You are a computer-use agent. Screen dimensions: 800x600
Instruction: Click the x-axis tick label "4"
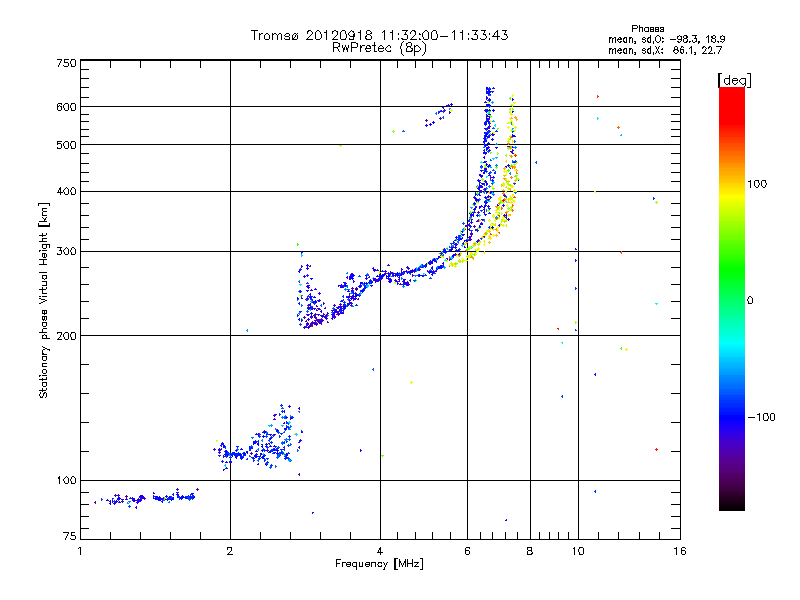click(380, 551)
